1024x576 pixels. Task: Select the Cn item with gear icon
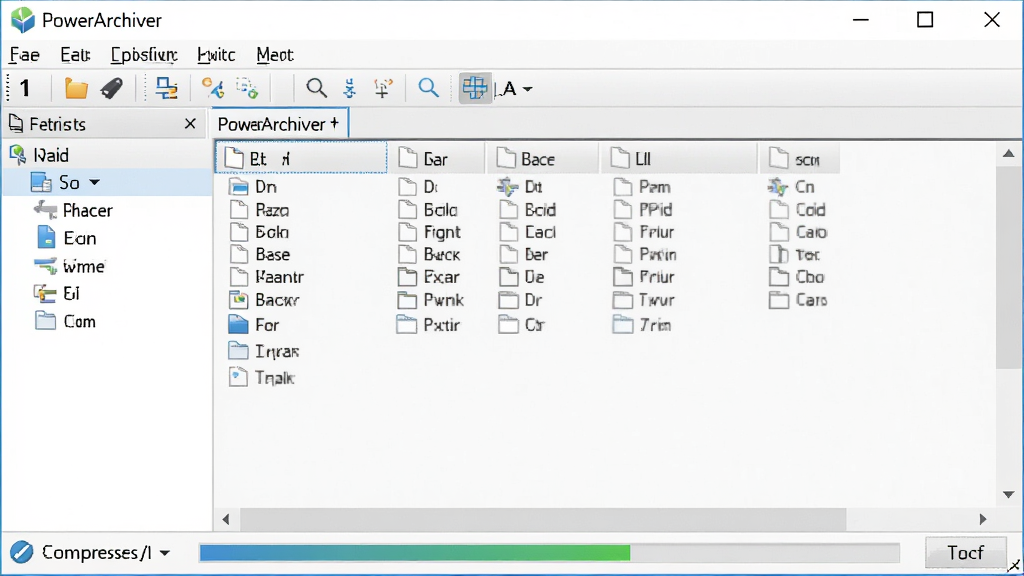(x=792, y=187)
